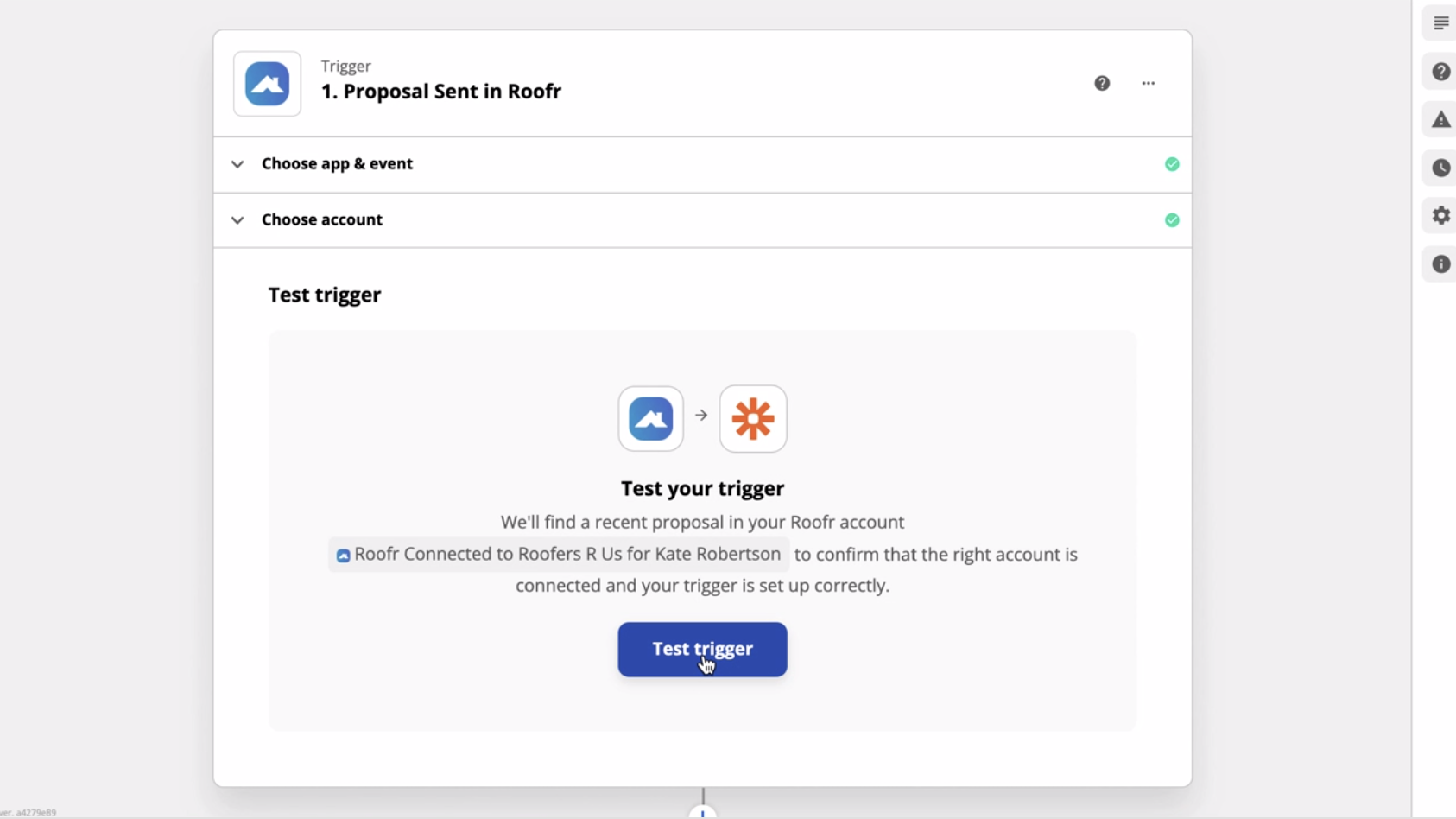Collapse the Choose account section
Screen dimensions: 1456x819
coord(237,220)
